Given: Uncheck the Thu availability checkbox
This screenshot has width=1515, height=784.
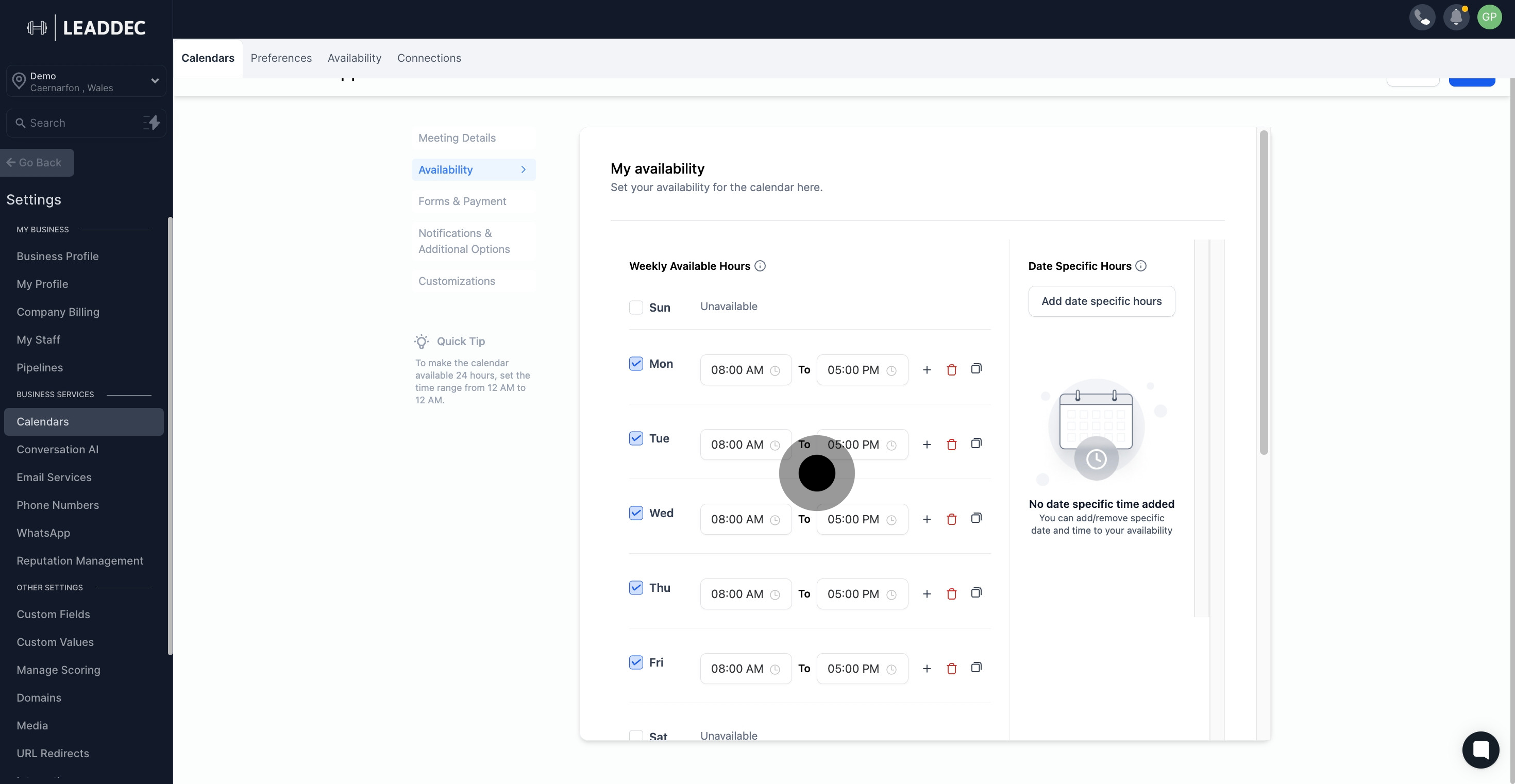Looking at the screenshot, I should coord(636,588).
